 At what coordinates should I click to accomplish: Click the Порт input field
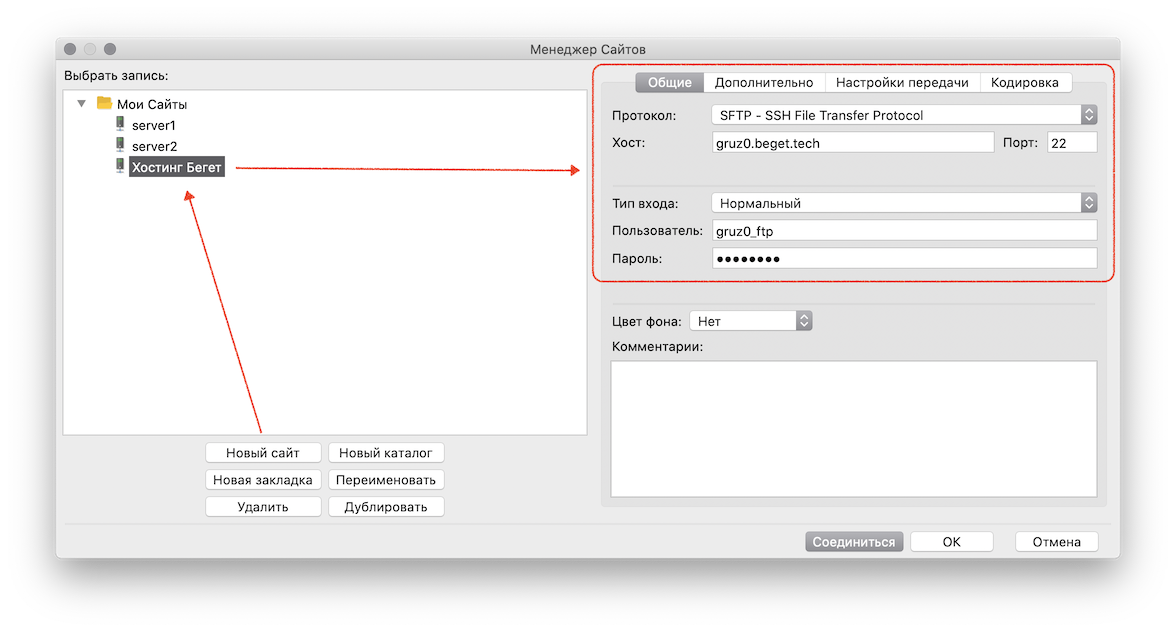(x=1072, y=142)
